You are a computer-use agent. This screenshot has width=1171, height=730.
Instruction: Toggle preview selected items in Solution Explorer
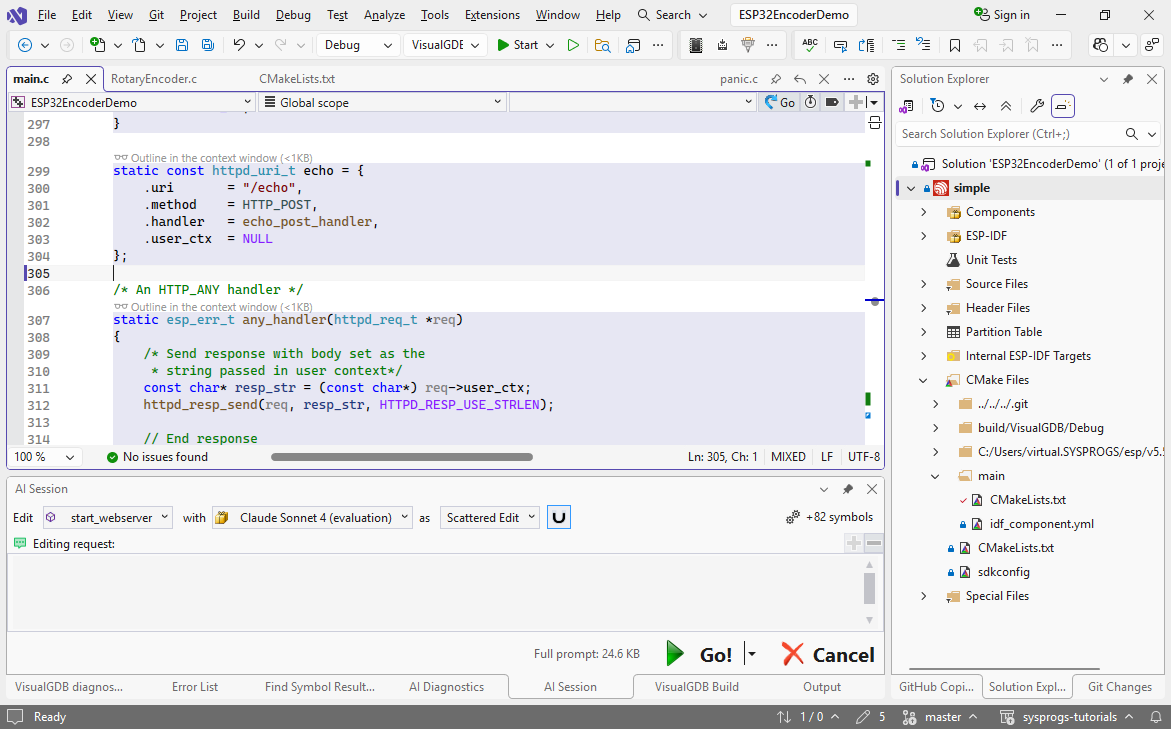pos(1063,106)
